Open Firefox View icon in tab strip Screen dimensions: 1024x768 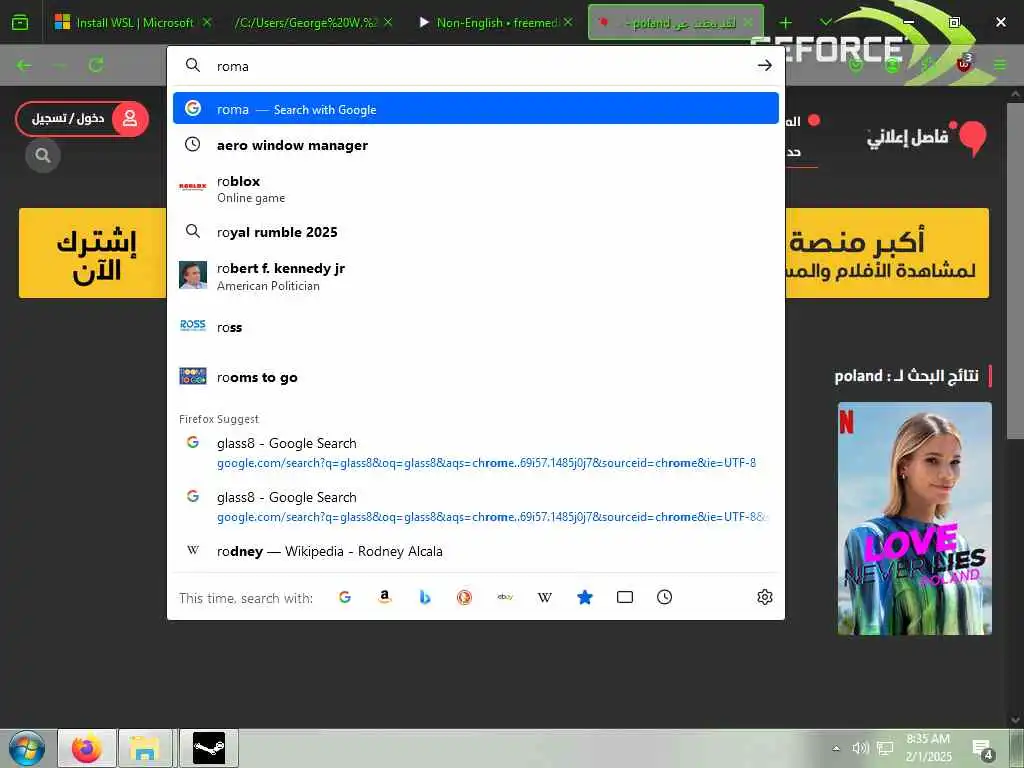(x=20, y=23)
